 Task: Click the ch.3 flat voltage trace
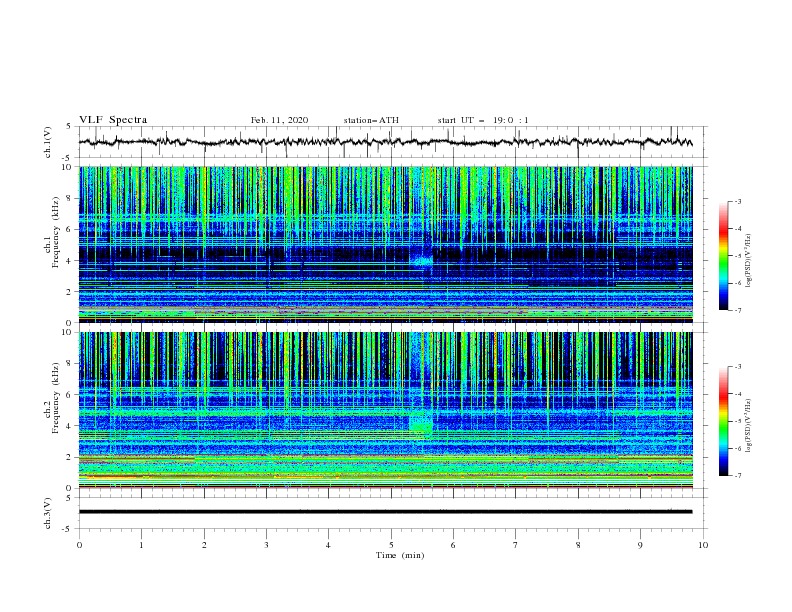point(385,512)
